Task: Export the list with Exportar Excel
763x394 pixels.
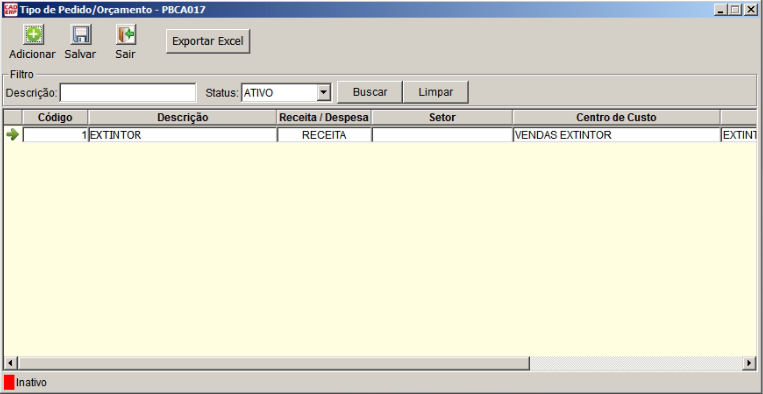Action: tap(208, 41)
